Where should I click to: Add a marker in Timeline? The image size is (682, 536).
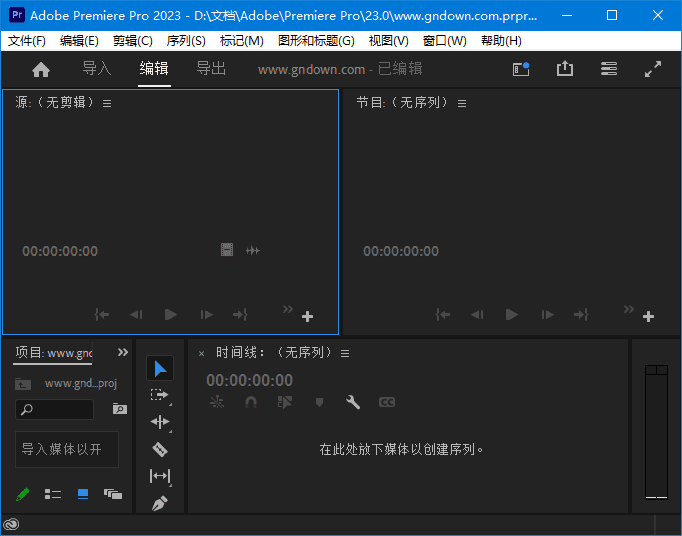coord(319,402)
